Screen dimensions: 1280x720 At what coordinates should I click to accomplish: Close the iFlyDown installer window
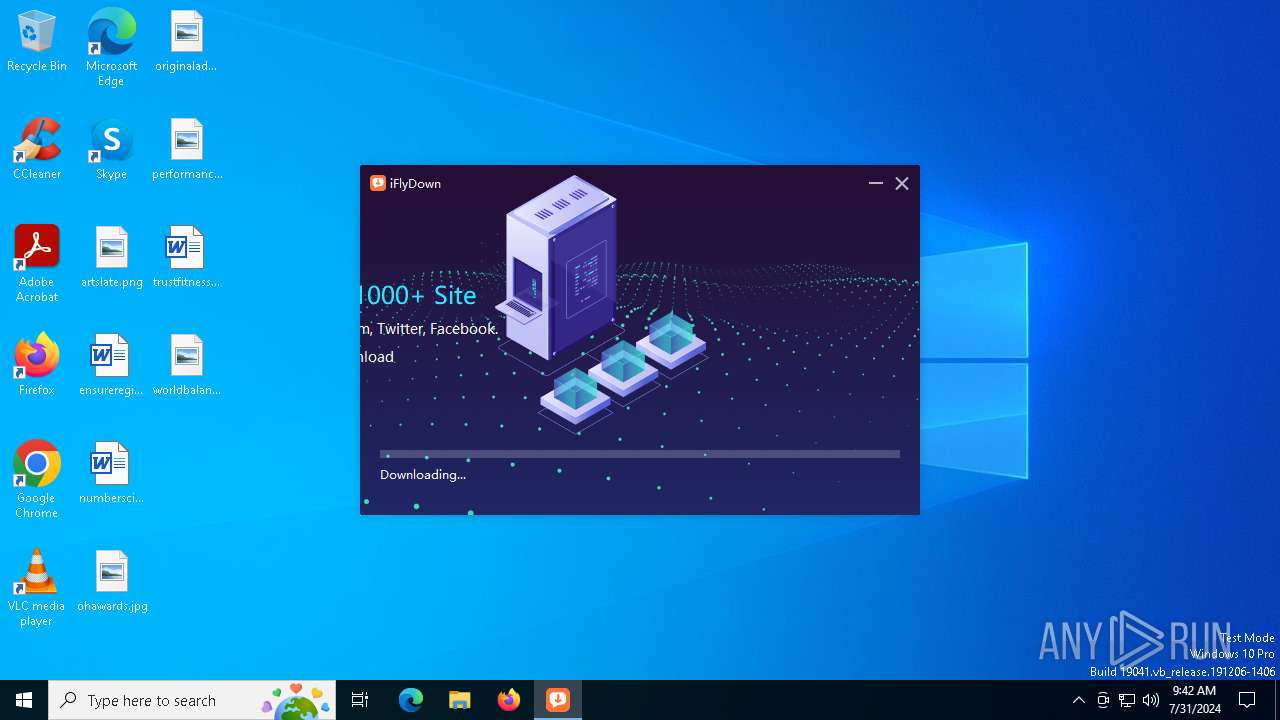(902, 183)
